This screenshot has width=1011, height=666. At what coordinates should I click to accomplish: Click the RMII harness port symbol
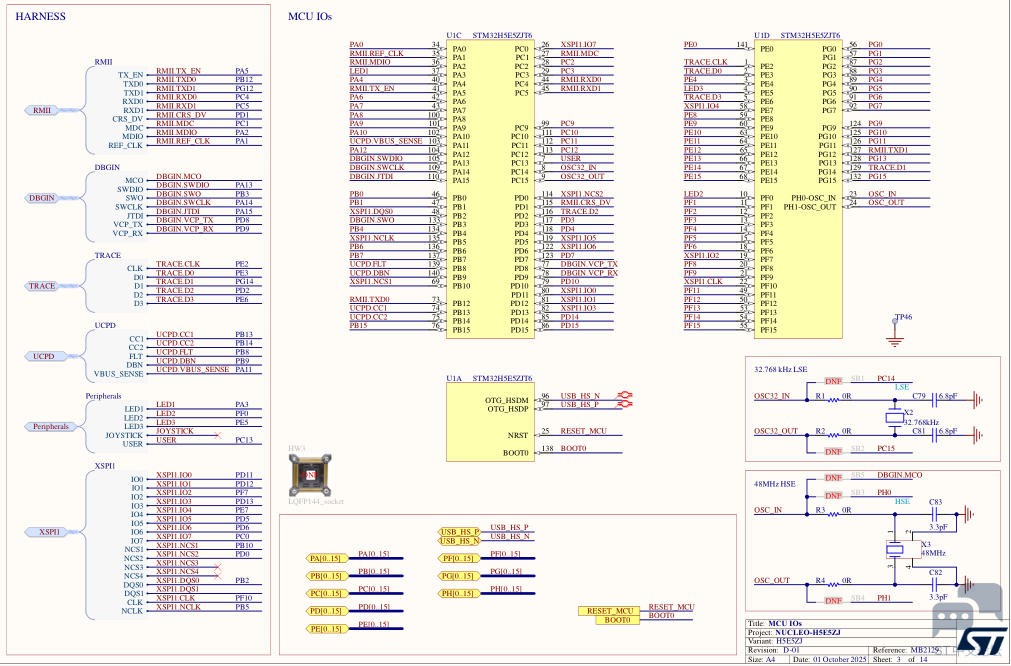(x=43, y=110)
